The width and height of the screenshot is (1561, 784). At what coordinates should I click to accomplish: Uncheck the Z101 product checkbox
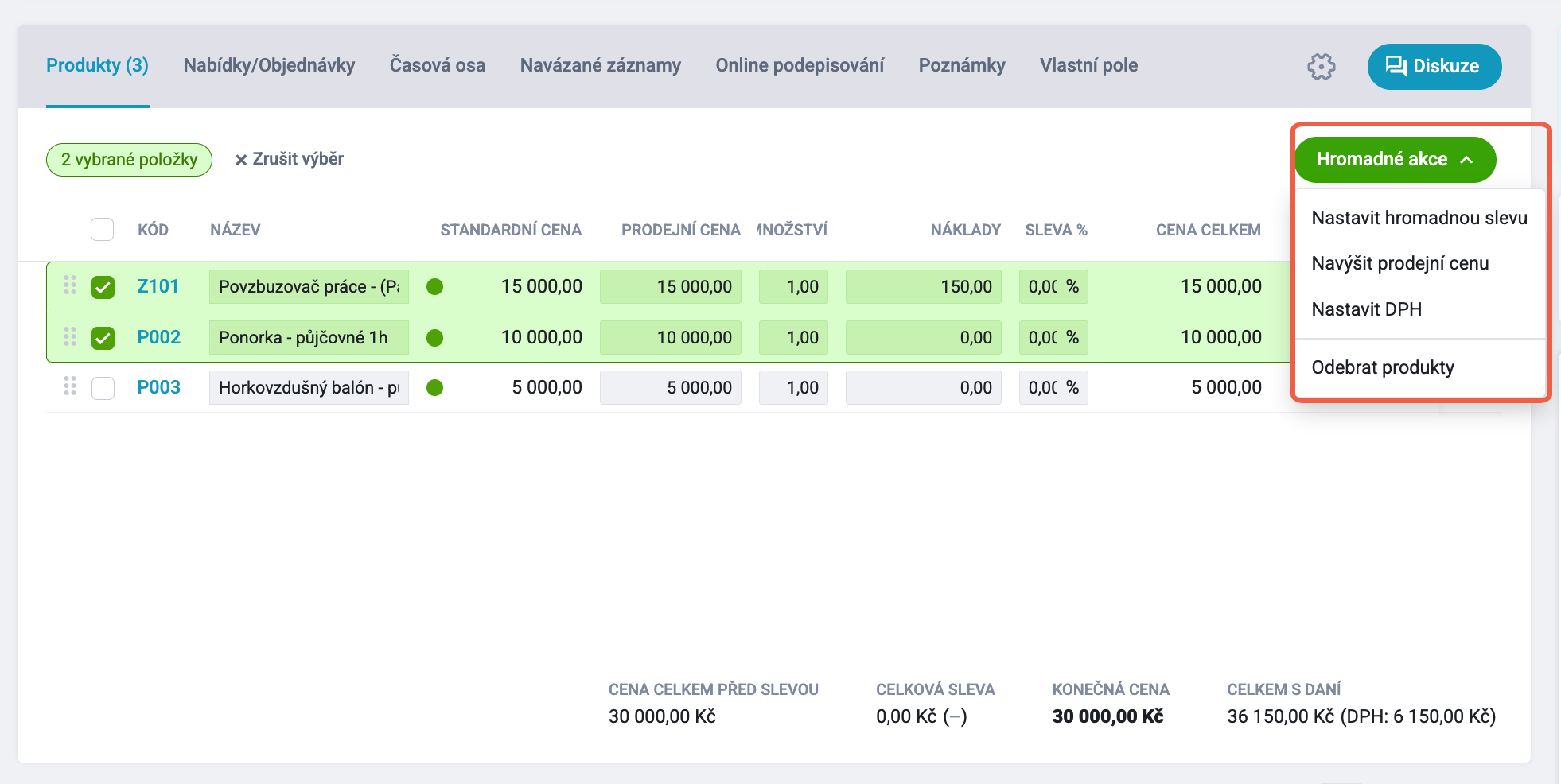click(103, 287)
